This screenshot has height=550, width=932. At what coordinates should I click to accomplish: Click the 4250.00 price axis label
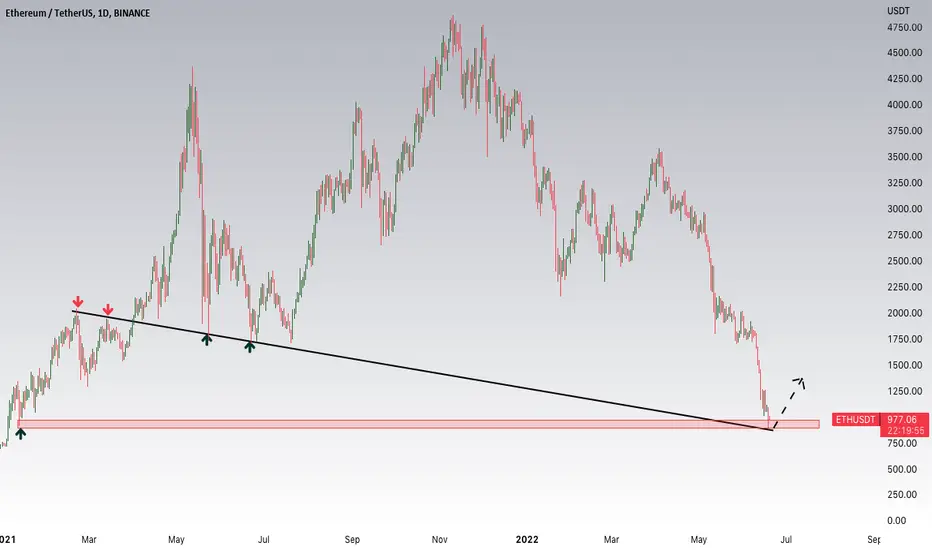(x=905, y=79)
